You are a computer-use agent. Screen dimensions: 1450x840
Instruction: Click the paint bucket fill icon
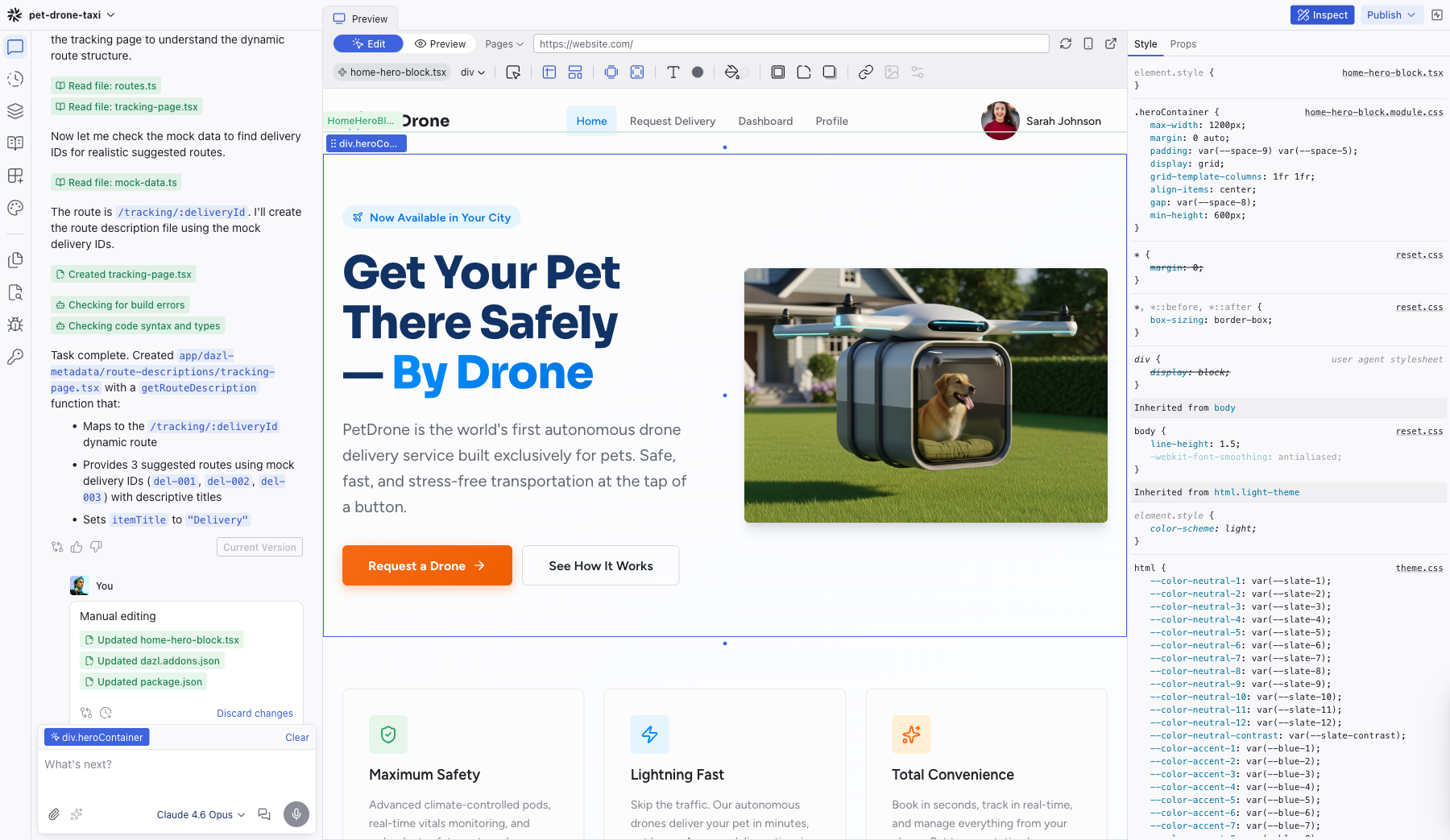(731, 72)
